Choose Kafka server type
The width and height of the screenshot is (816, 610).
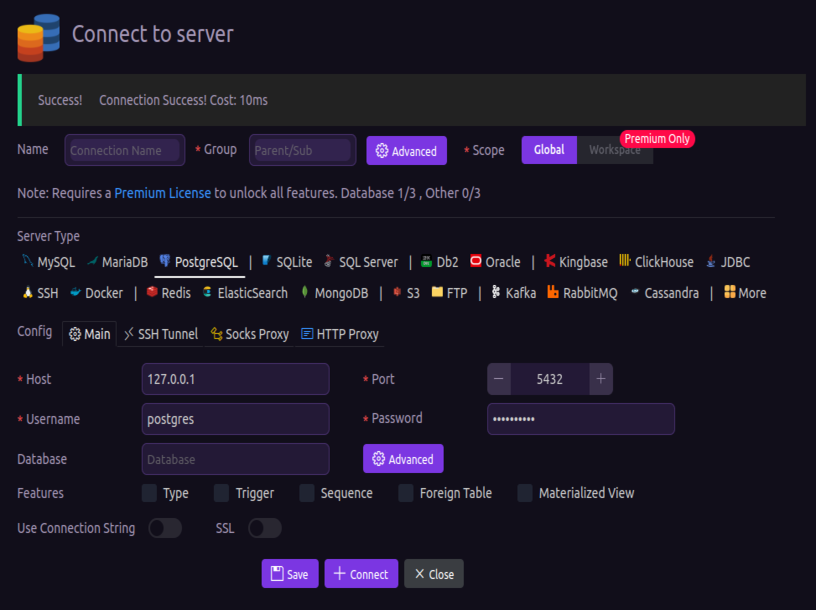514,293
